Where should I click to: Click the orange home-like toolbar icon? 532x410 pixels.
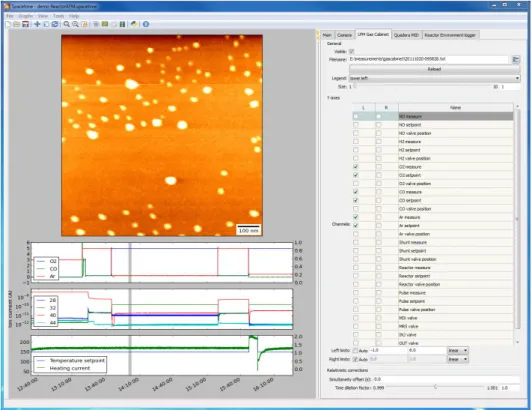click(x=84, y=24)
